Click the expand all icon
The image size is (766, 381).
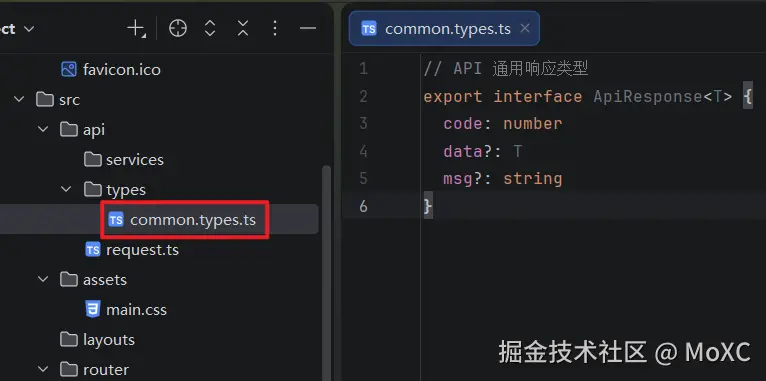tap(210, 29)
